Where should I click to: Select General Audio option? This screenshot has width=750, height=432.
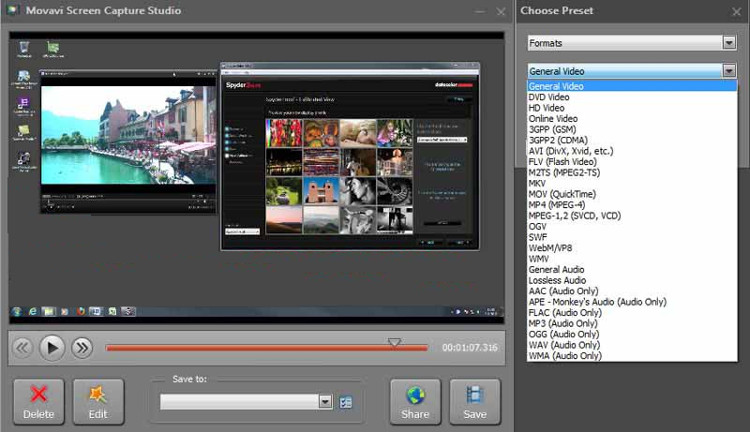click(x=632, y=269)
